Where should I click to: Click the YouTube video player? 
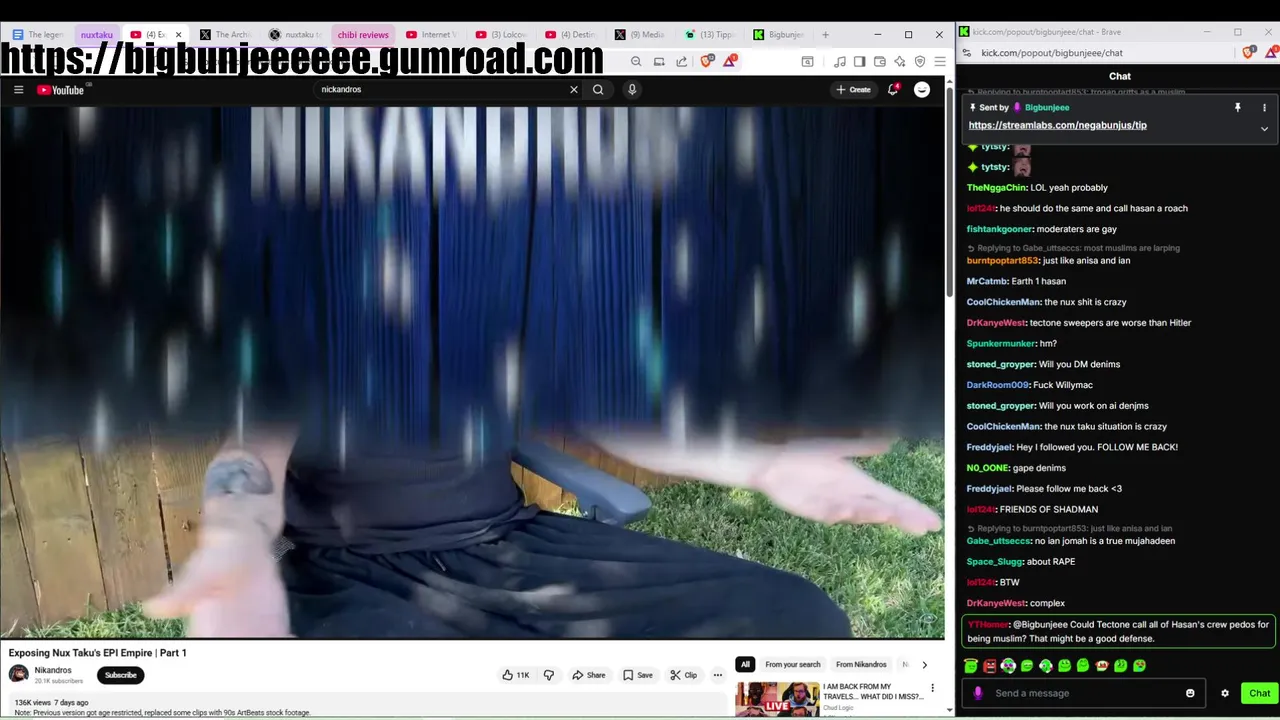pyautogui.click(x=472, y=372)
